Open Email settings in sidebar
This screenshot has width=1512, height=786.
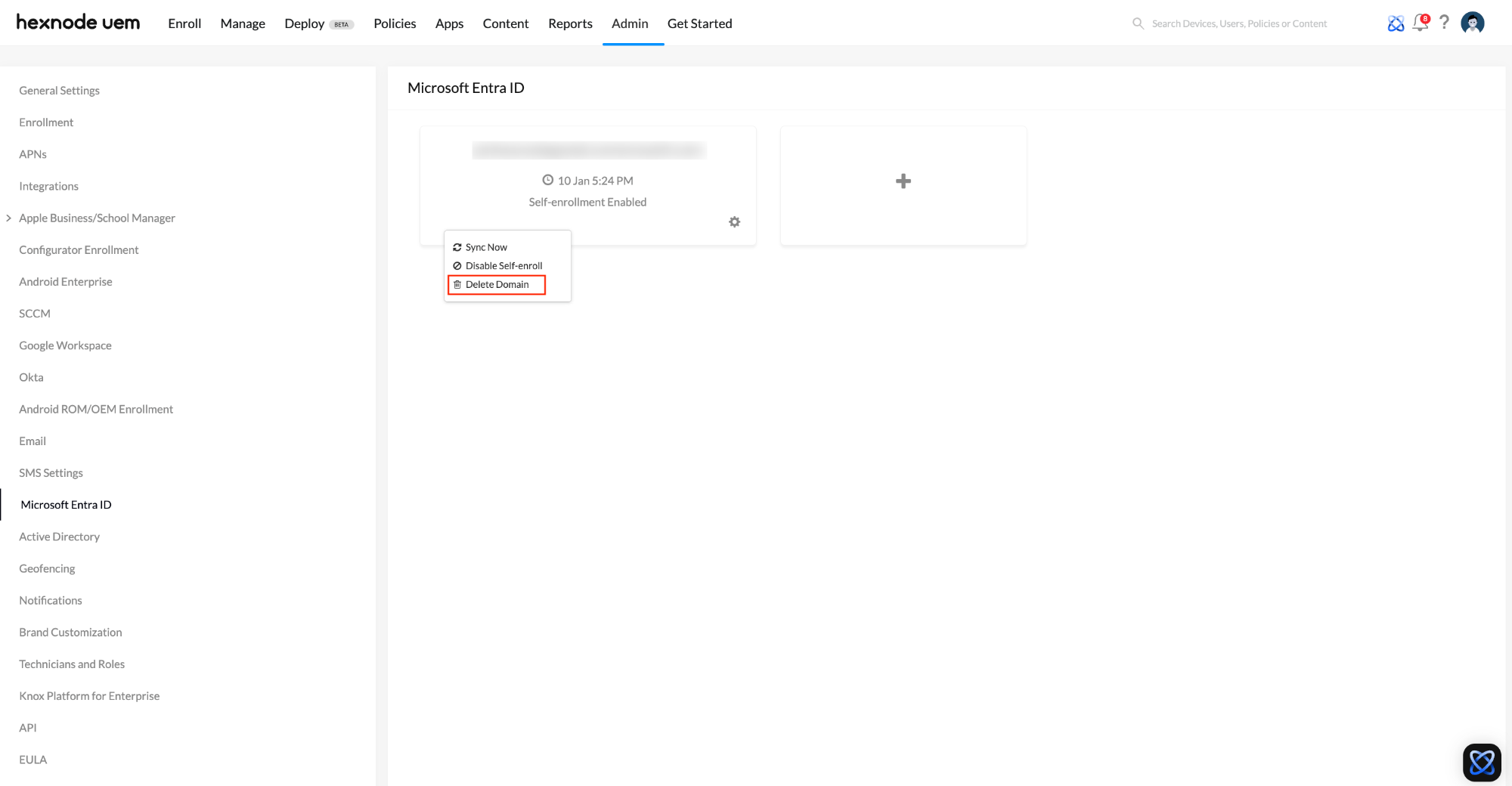33,441
